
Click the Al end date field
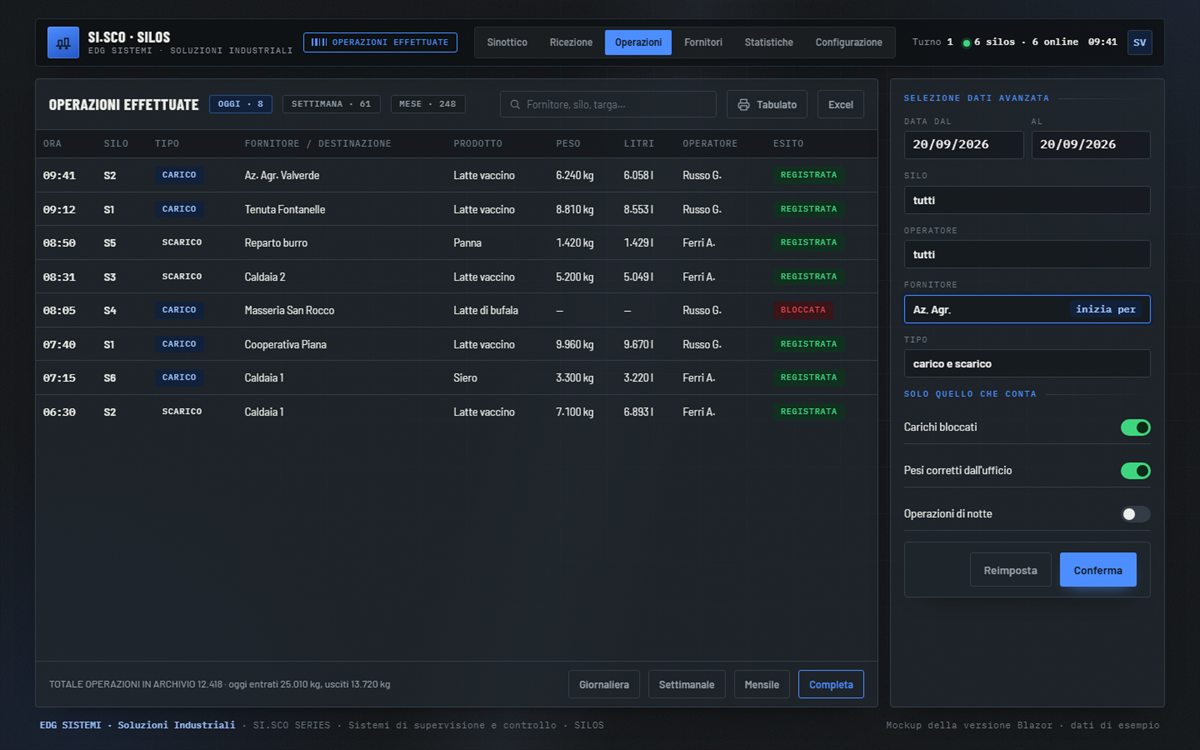(1091, 145)
